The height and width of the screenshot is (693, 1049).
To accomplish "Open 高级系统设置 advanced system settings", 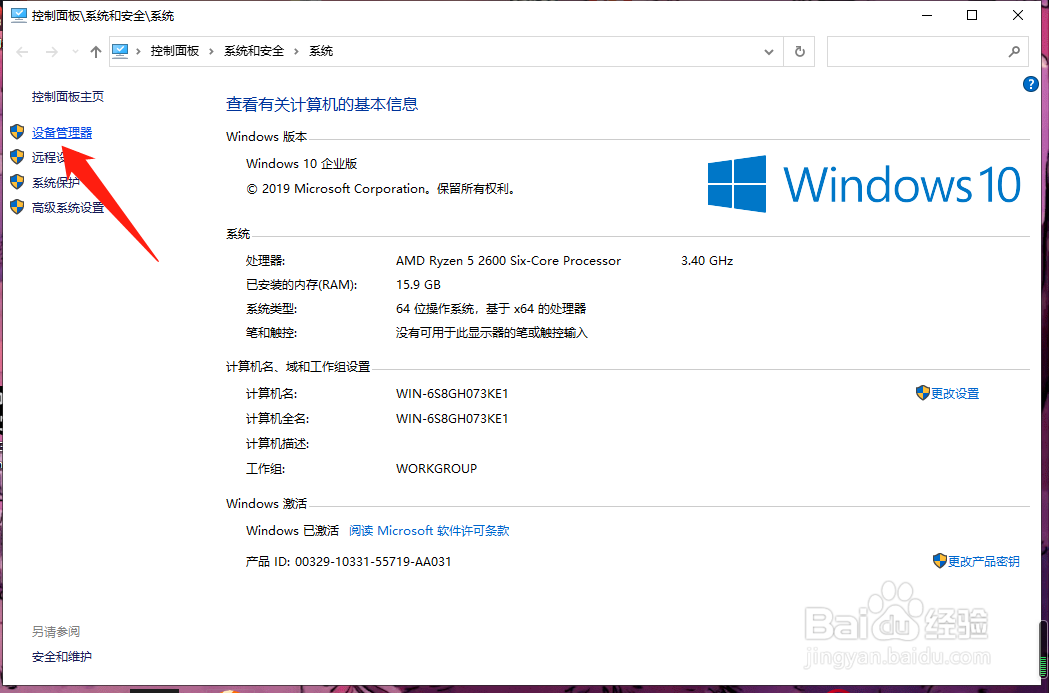I will (x=68, y=208).
